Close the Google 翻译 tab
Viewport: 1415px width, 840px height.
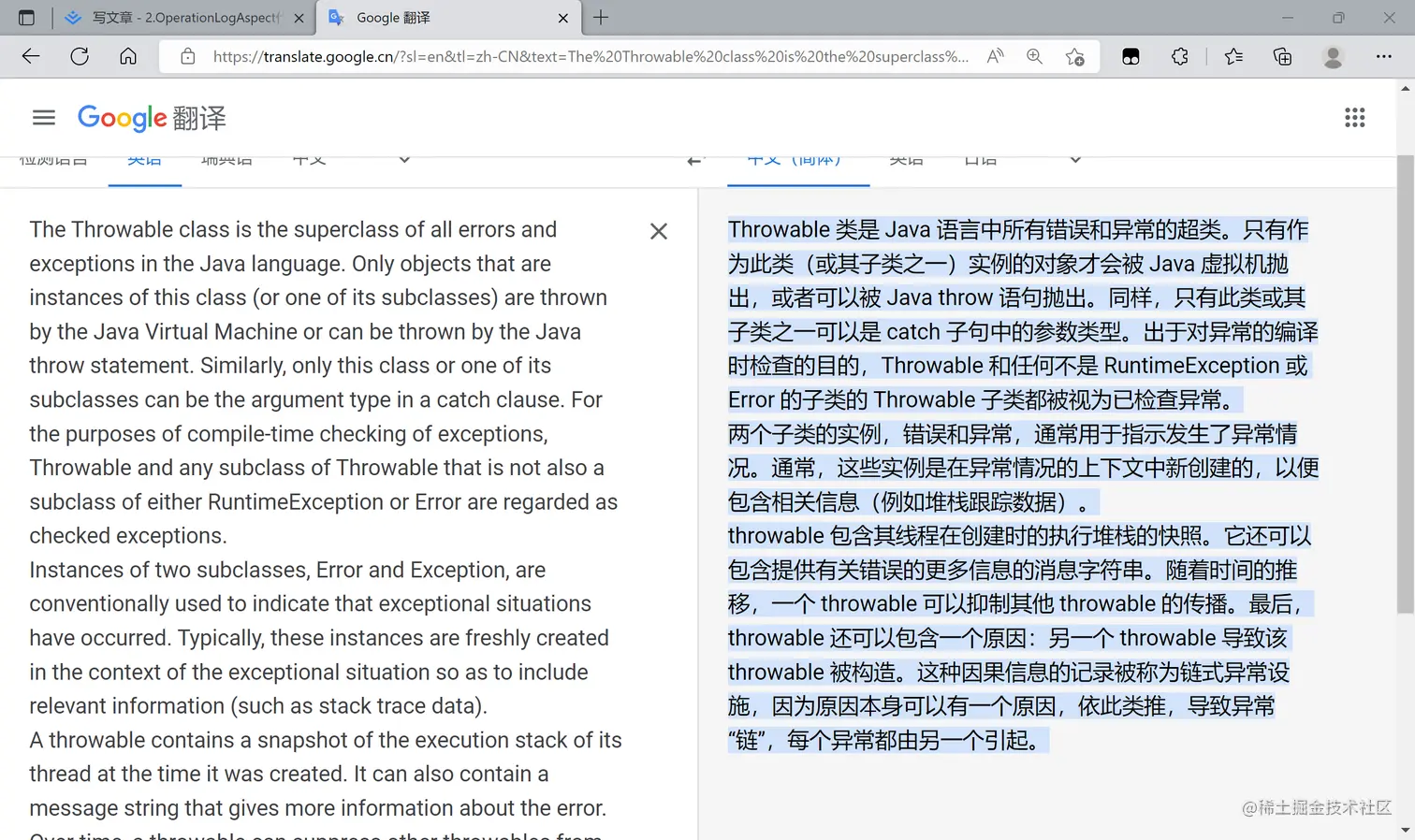tap(562, 18)
